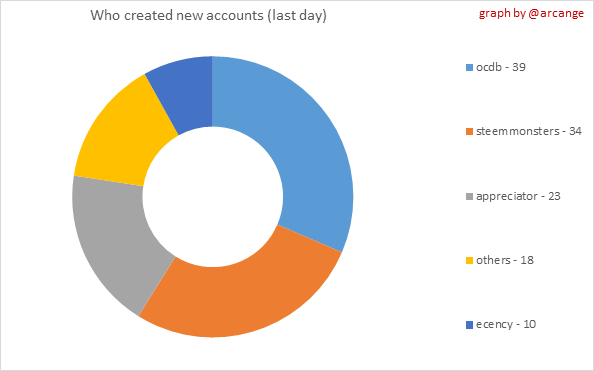Screen dimensions: 594x371
Task: Click the ocdb light blue legend swatch
Action: 469,68
